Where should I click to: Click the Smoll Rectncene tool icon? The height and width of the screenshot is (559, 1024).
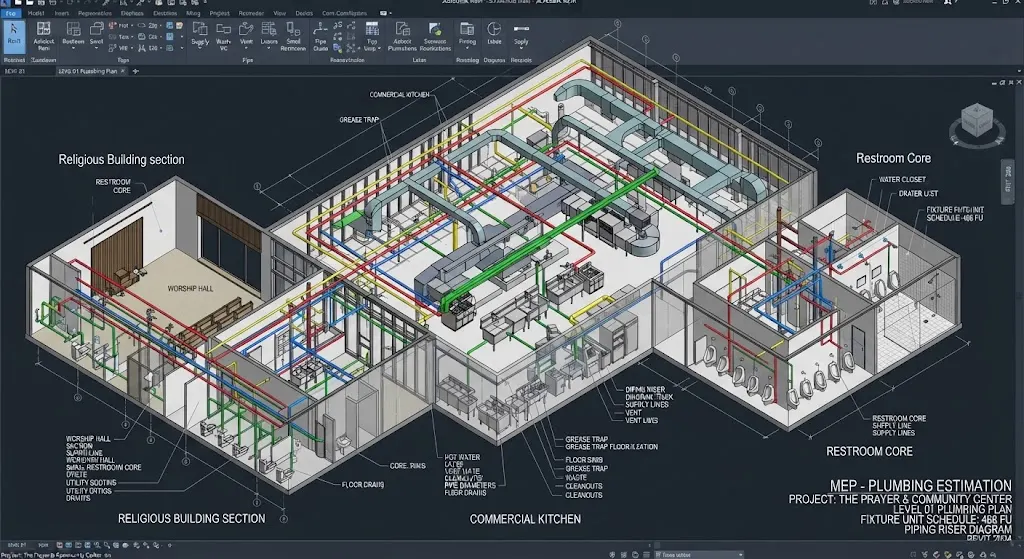pos(293,30)
